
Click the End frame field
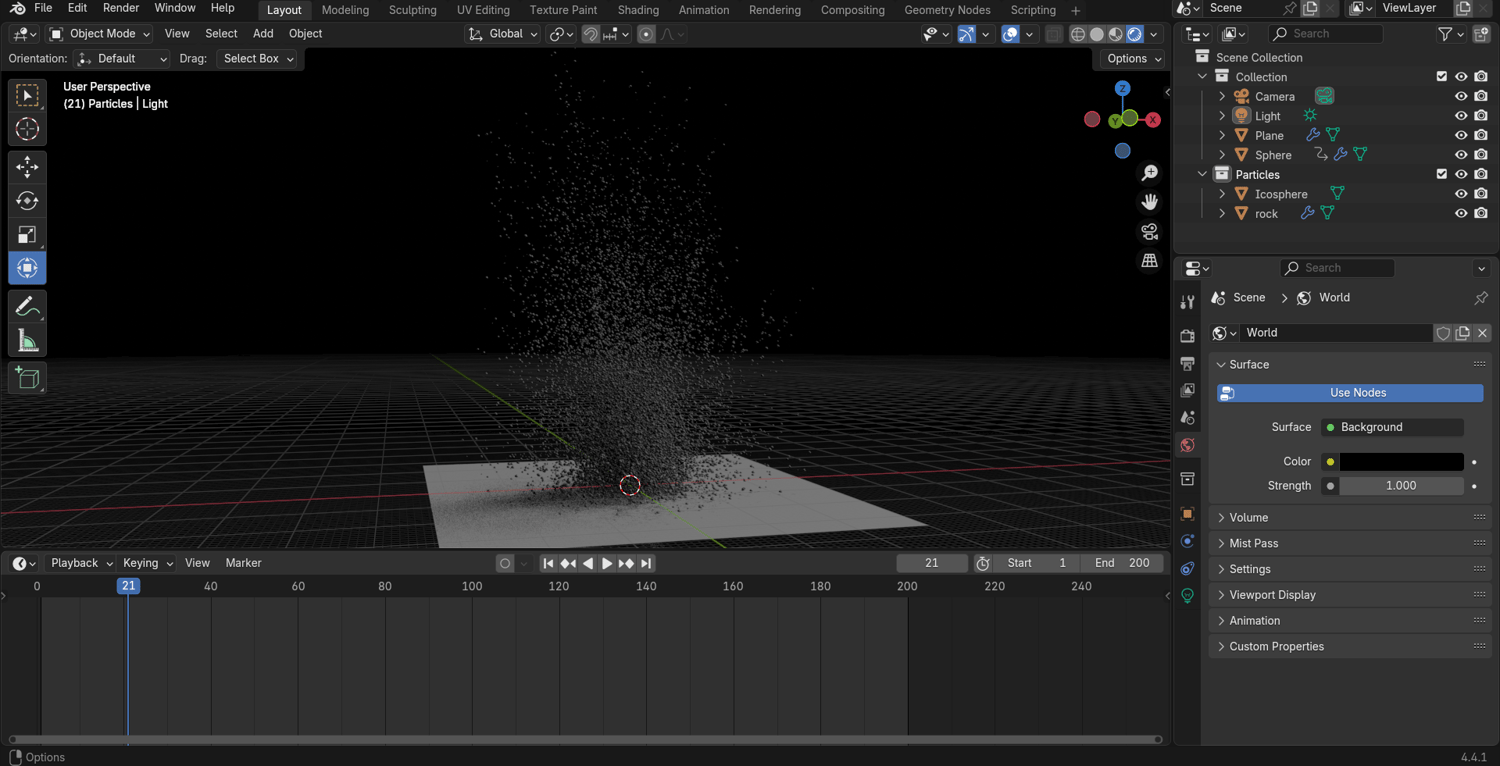[1121, 563]
